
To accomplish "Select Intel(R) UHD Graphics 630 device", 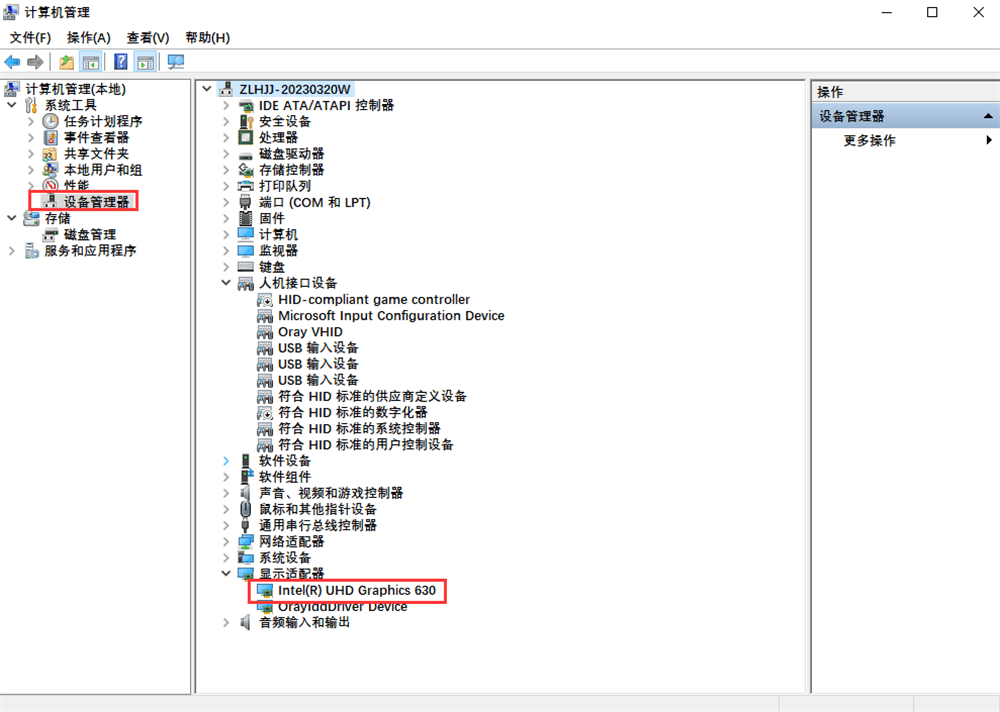I will pyautogui.click(x=356, y=591).
